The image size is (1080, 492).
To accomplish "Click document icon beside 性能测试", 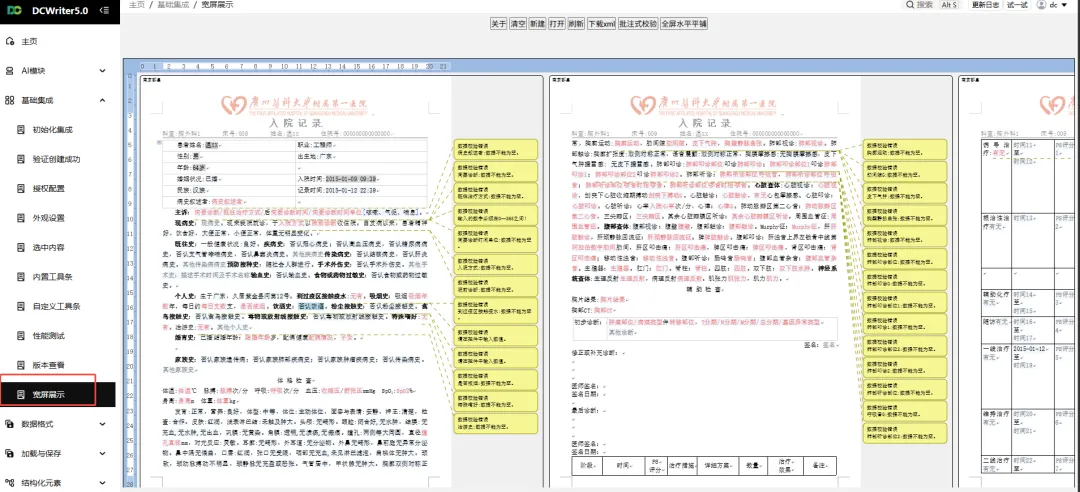I will pyautogui.click(x=21, y=336).
